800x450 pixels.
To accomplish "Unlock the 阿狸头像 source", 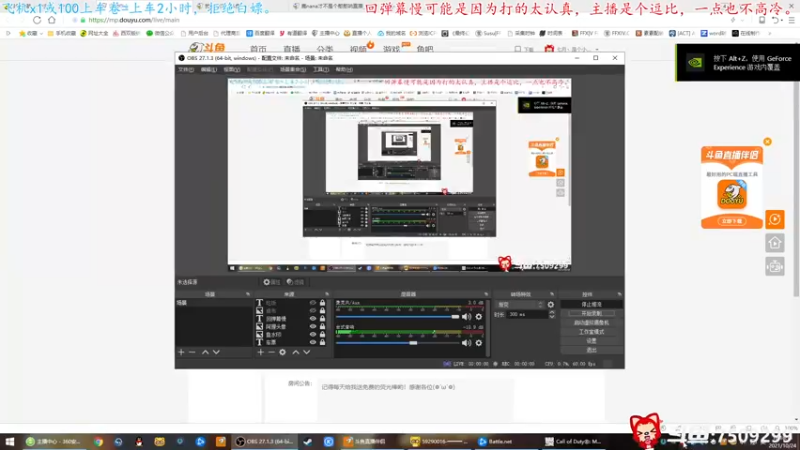I will point(322,327).
